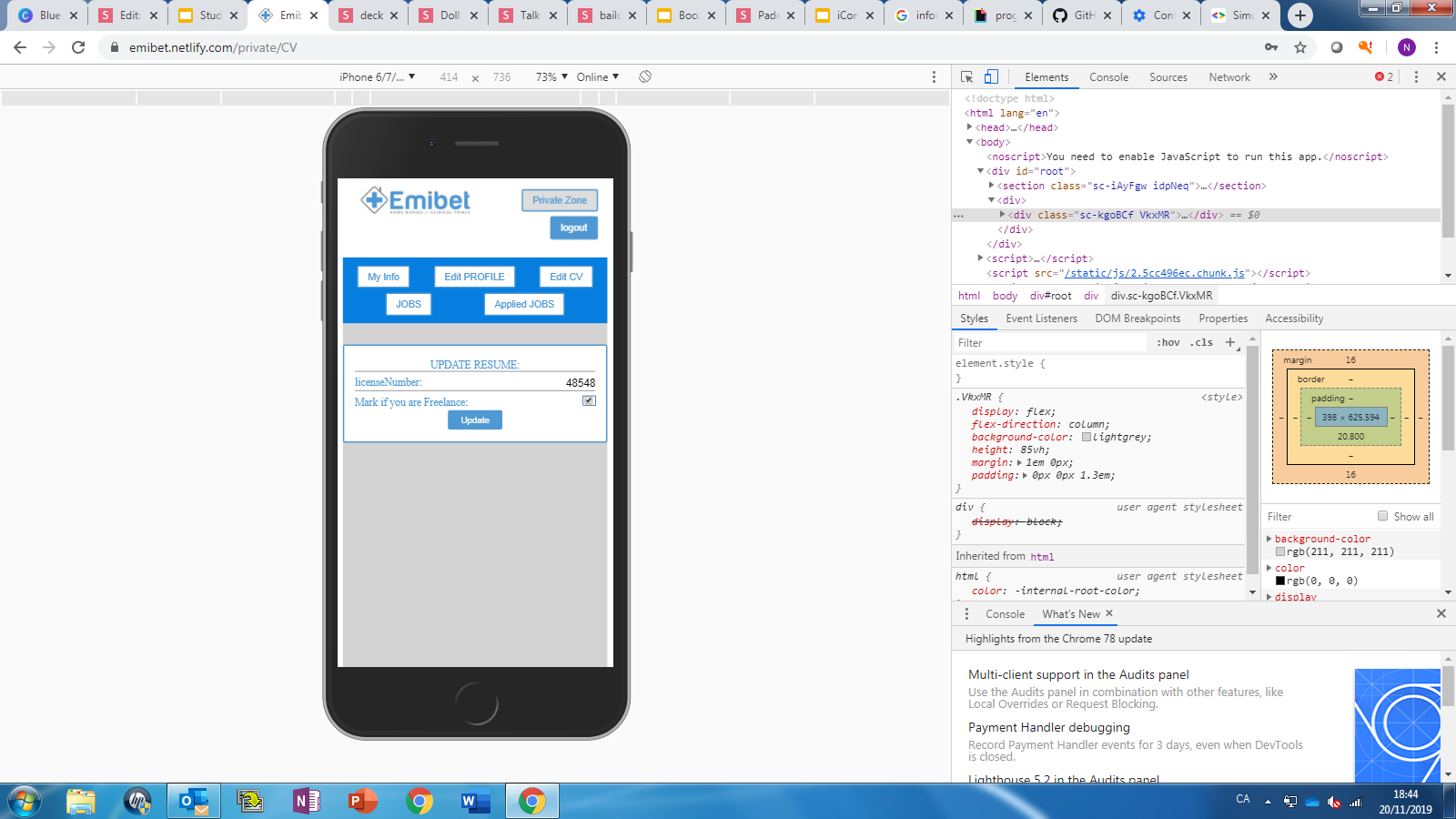Open a new browser tab
This screenshot has width=1456, height=819.
click(1300, 15)
